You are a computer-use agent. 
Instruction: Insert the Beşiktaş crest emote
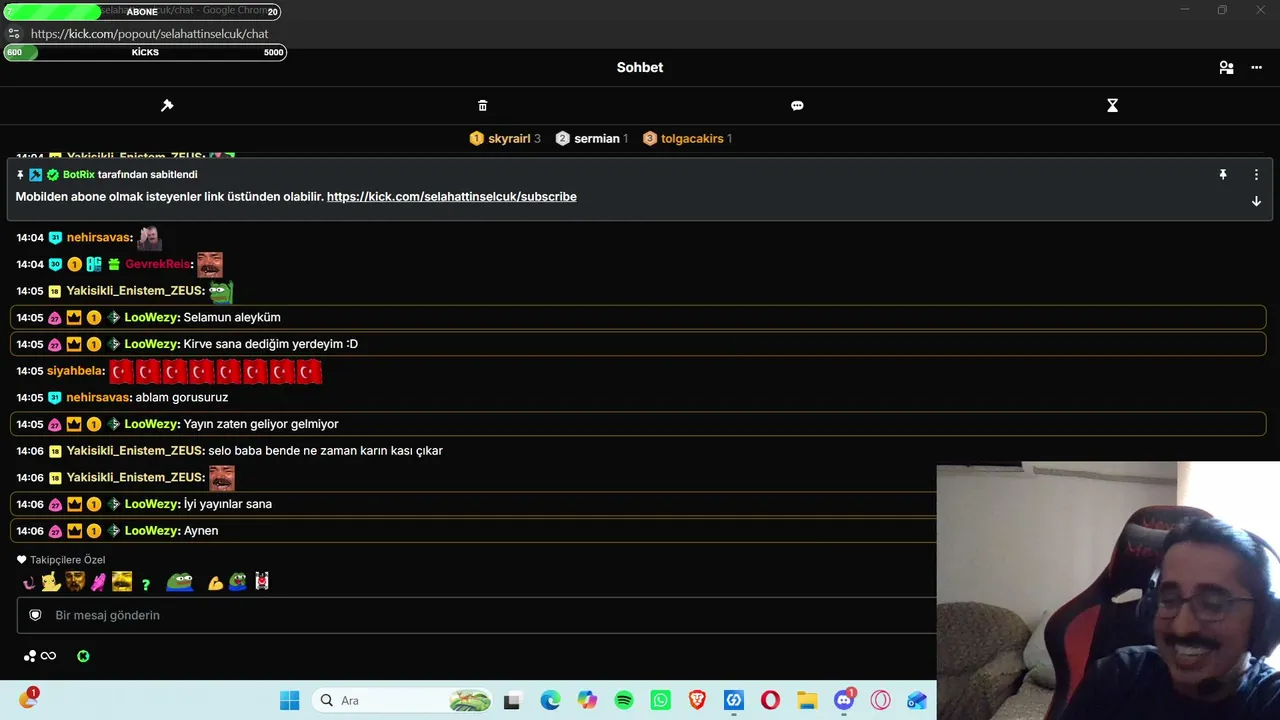(262, 581)
